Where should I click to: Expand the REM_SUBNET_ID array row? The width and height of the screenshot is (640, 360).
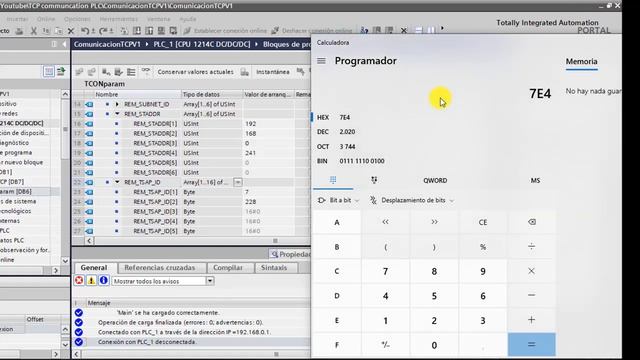tap(117, 104)
